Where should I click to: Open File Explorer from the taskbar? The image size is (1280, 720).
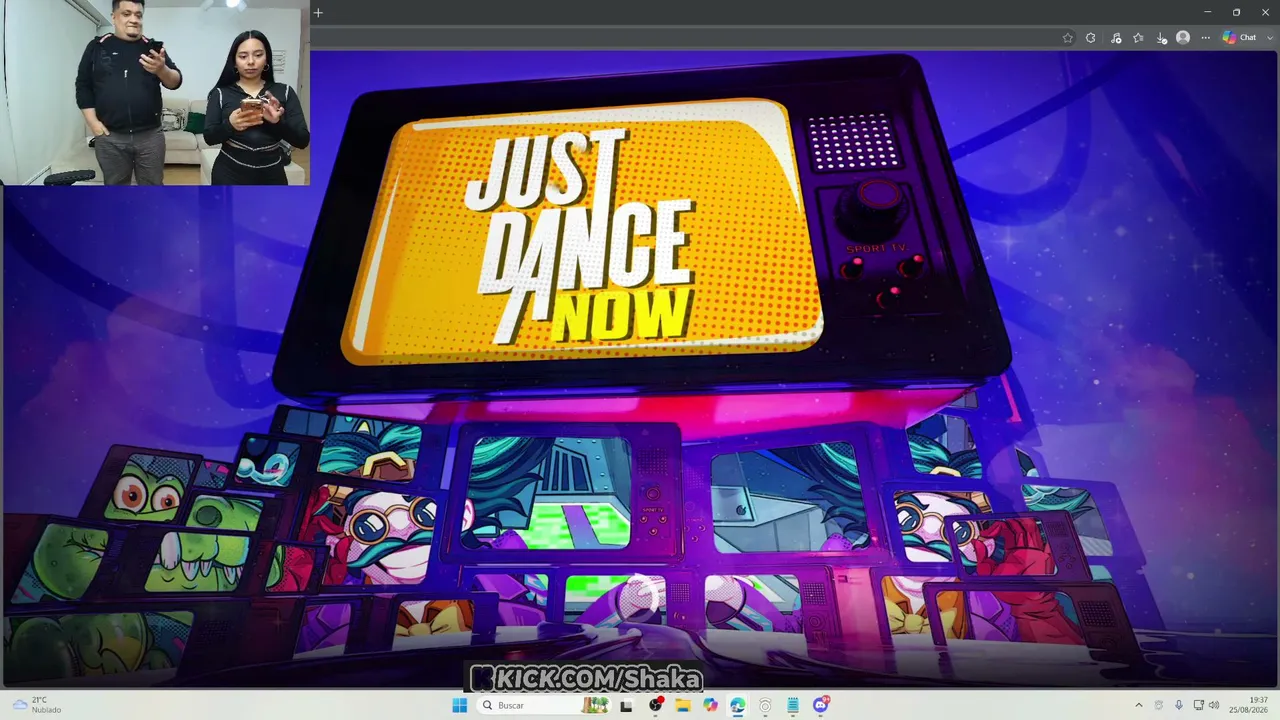[x=682, y=705]
